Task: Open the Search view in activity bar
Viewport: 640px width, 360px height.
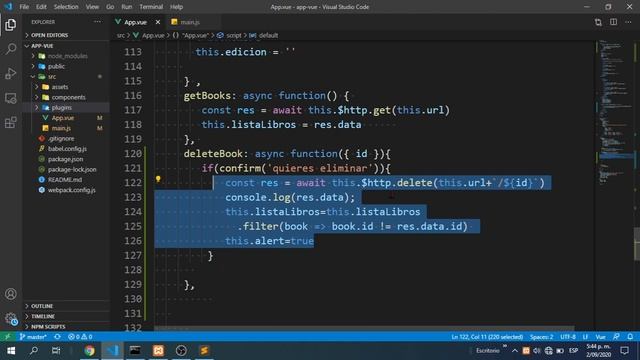Action: (x=11, y=49)
